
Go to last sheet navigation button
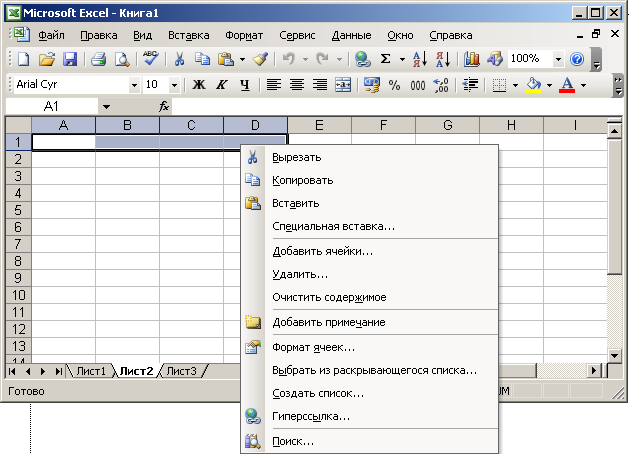59,371
